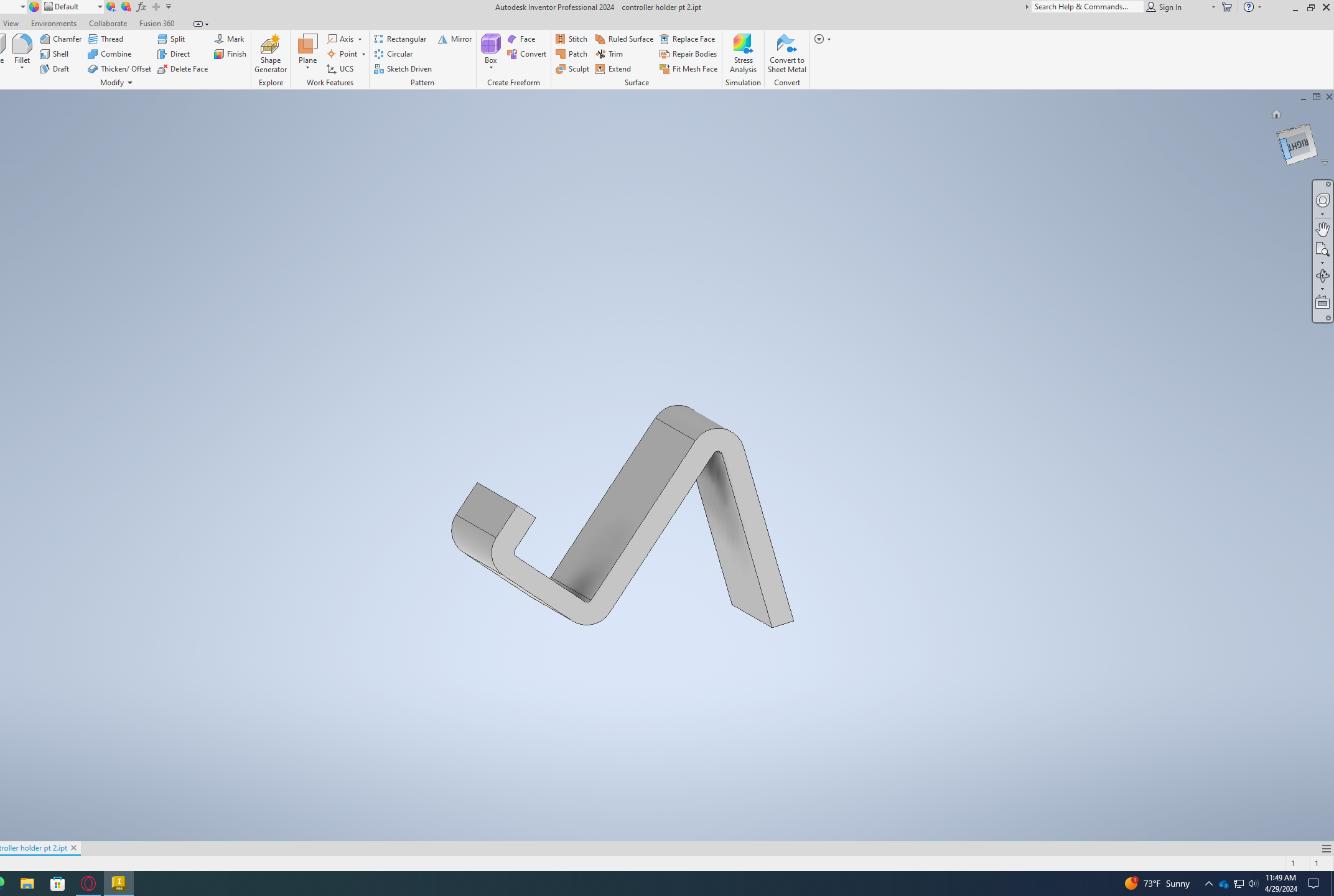1334x896 pixels.
Task: Launch Shape Generator
Action: 271,54
